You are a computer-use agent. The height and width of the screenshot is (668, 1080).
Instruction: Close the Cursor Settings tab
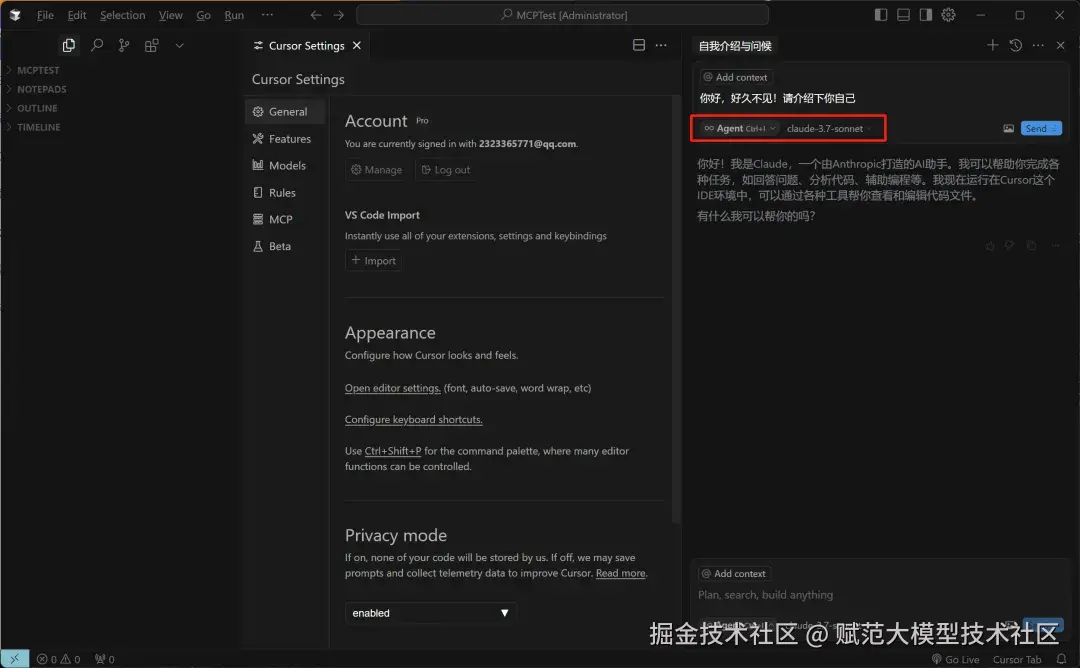[x=357, y=45]
